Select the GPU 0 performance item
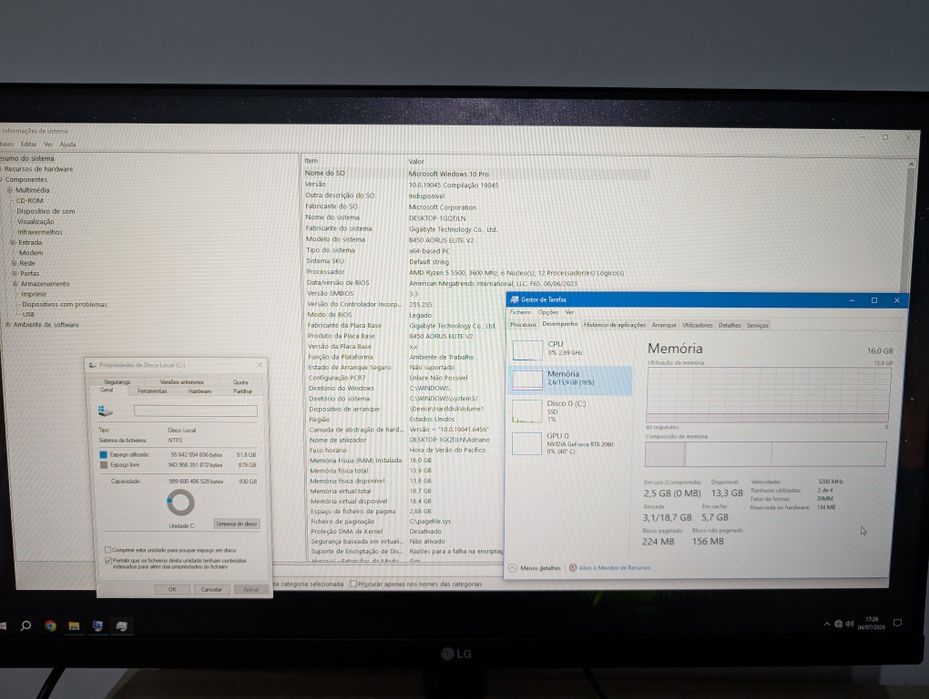This screenshot has width=929, height=699. click(x=570, y=443)
